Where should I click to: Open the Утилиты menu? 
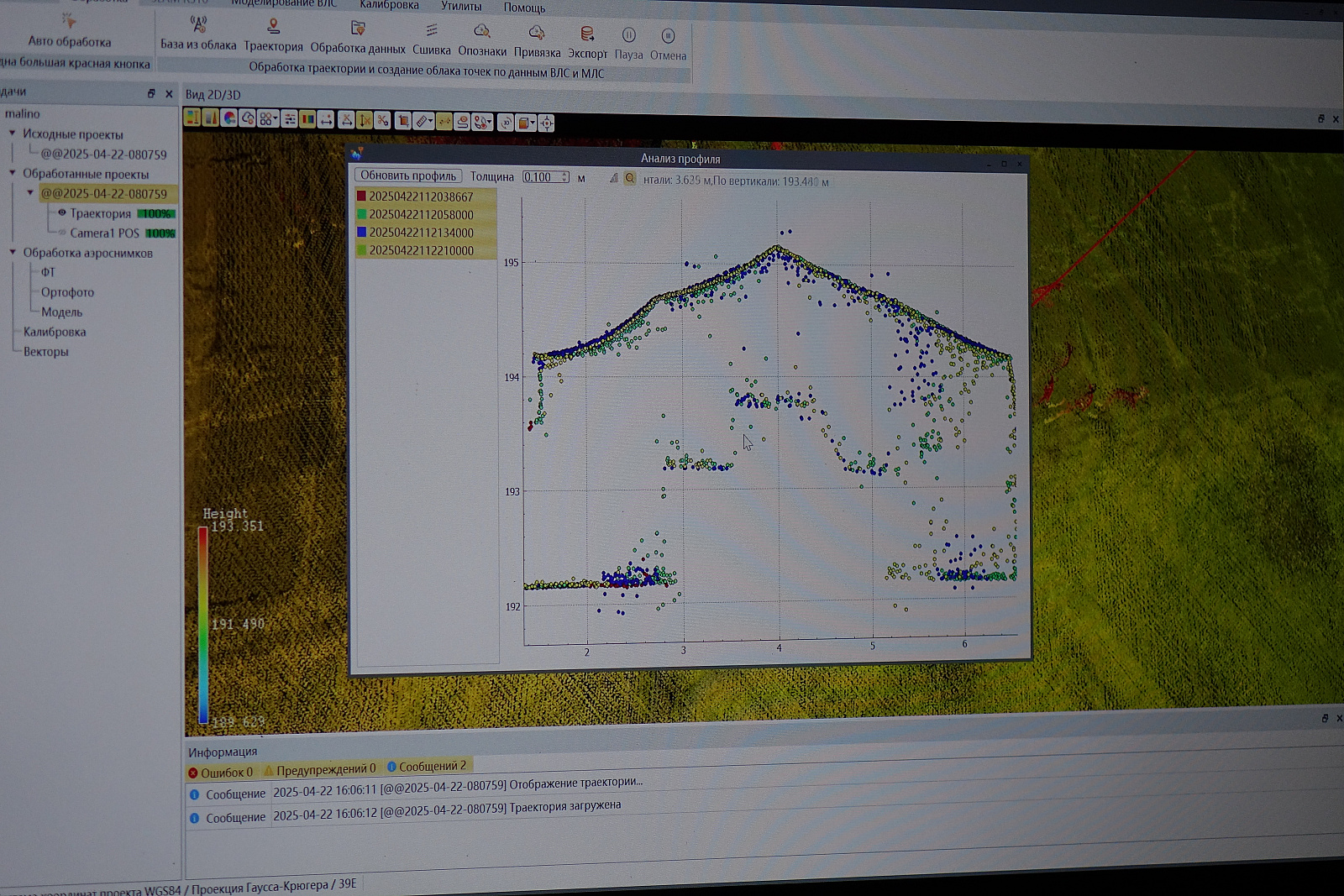[461, 6]
